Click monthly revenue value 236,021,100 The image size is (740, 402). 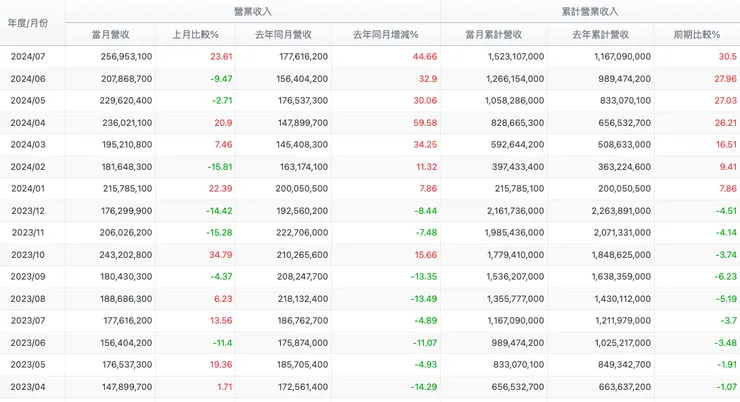pos(127,123)
